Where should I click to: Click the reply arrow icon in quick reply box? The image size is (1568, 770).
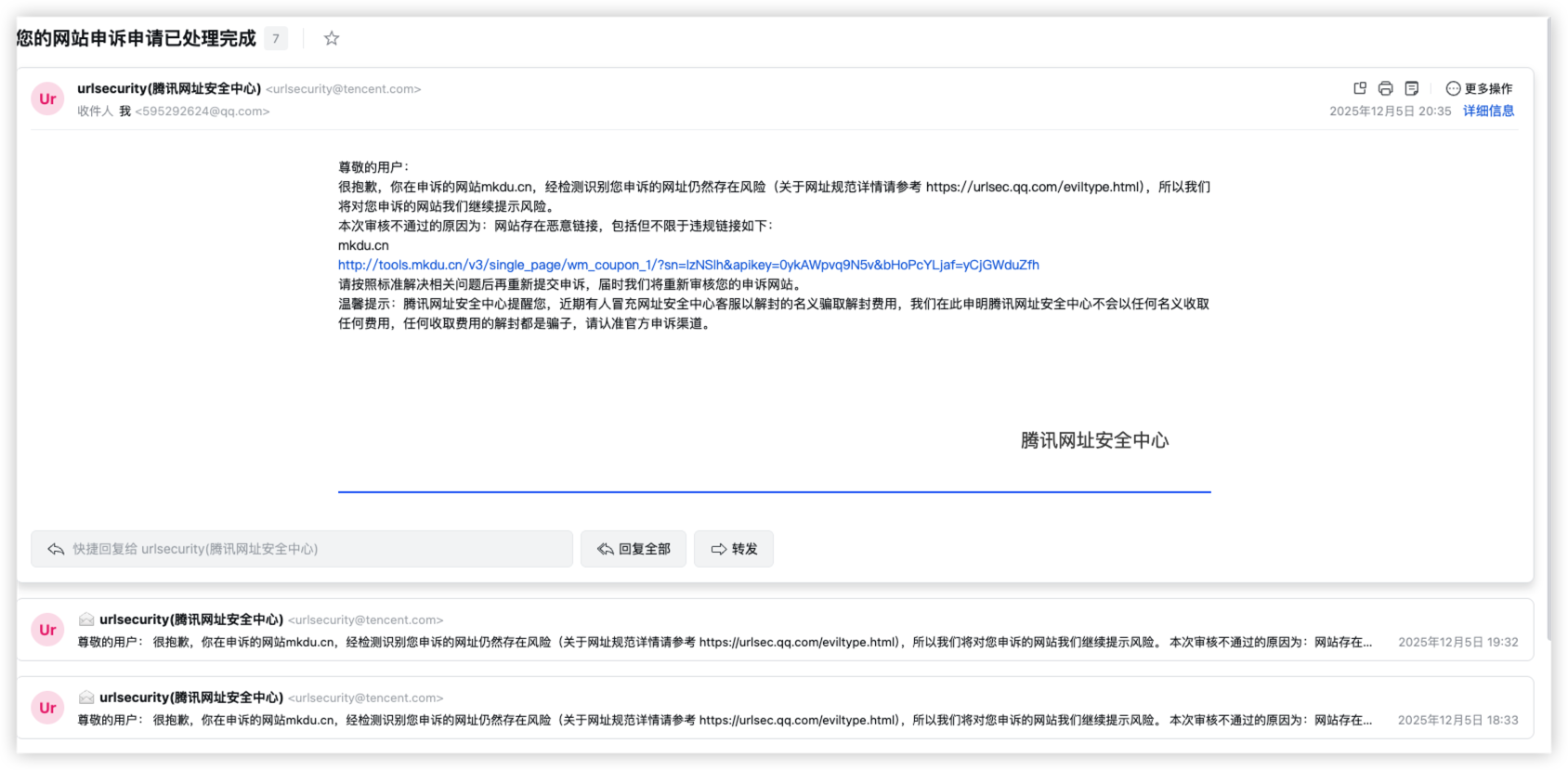coord(56,549)
